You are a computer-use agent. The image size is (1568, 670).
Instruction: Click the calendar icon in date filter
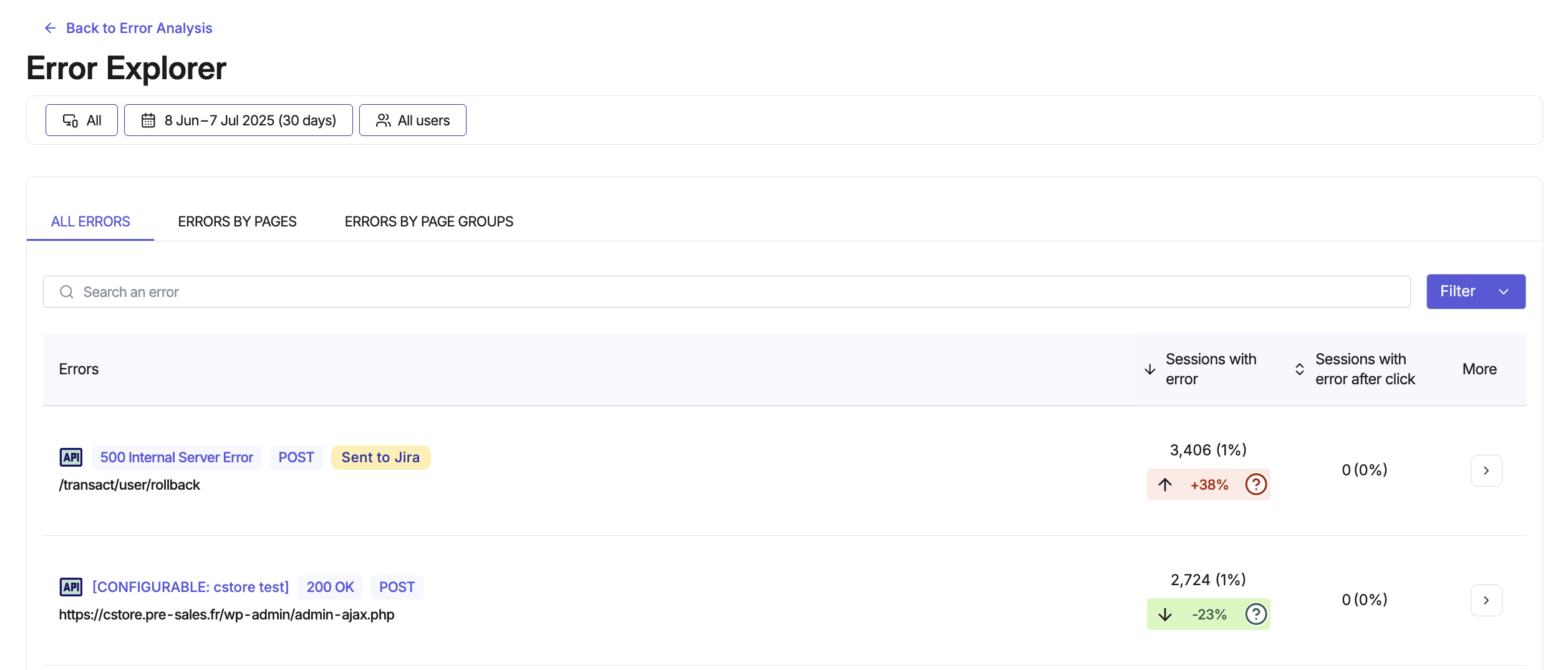click(148, 120)
